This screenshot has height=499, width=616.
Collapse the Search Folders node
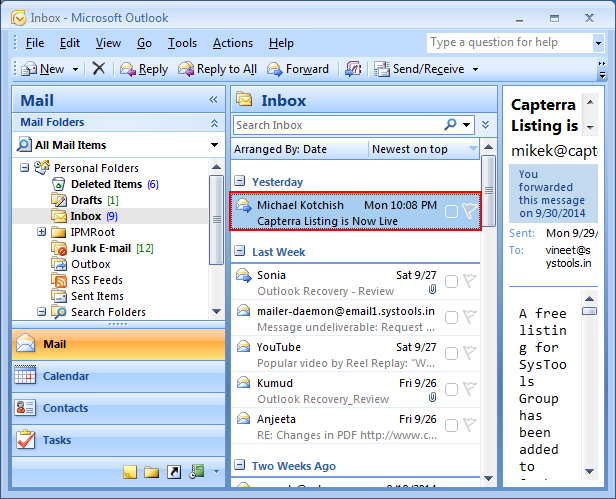(41, 312)
